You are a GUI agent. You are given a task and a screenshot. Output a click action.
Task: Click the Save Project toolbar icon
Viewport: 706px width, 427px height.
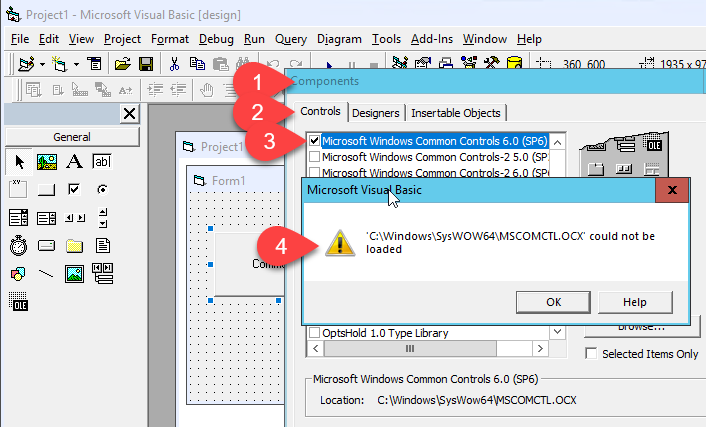146,64
